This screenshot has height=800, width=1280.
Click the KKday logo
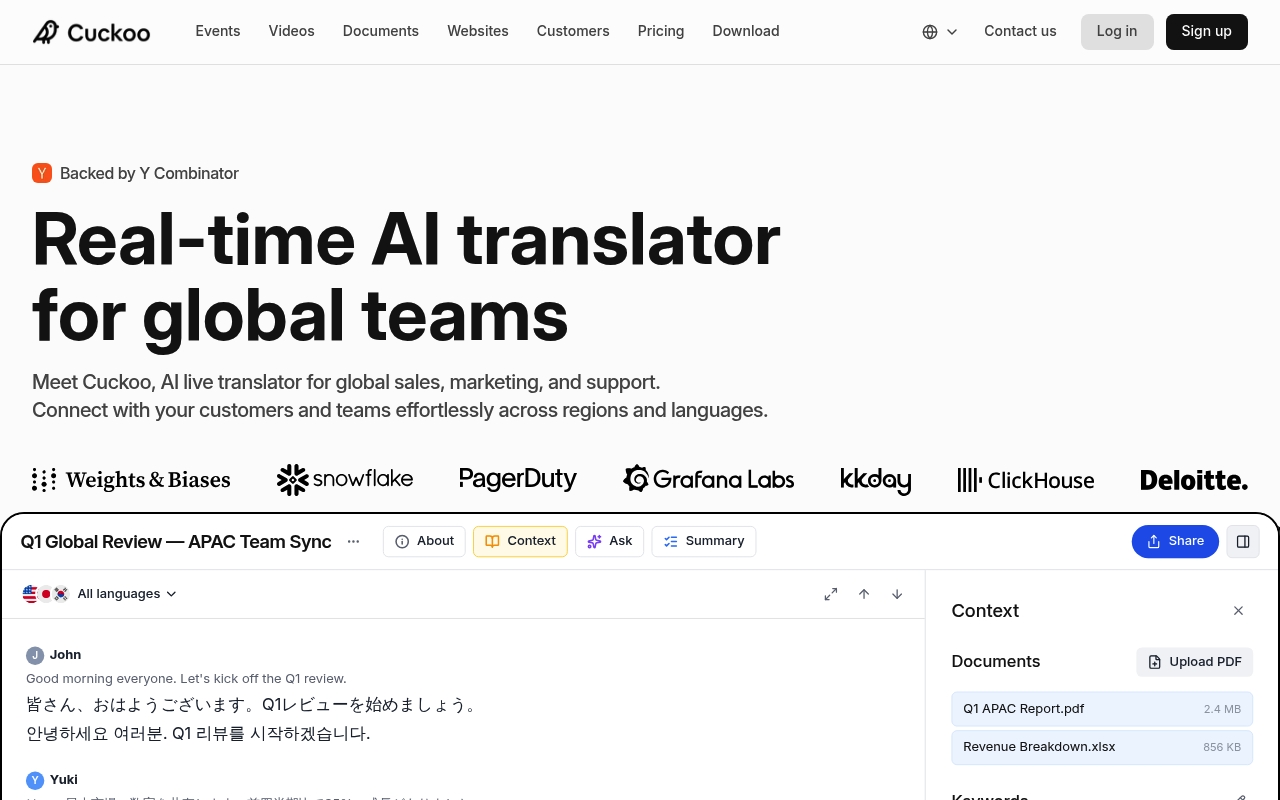coord(876,480)
